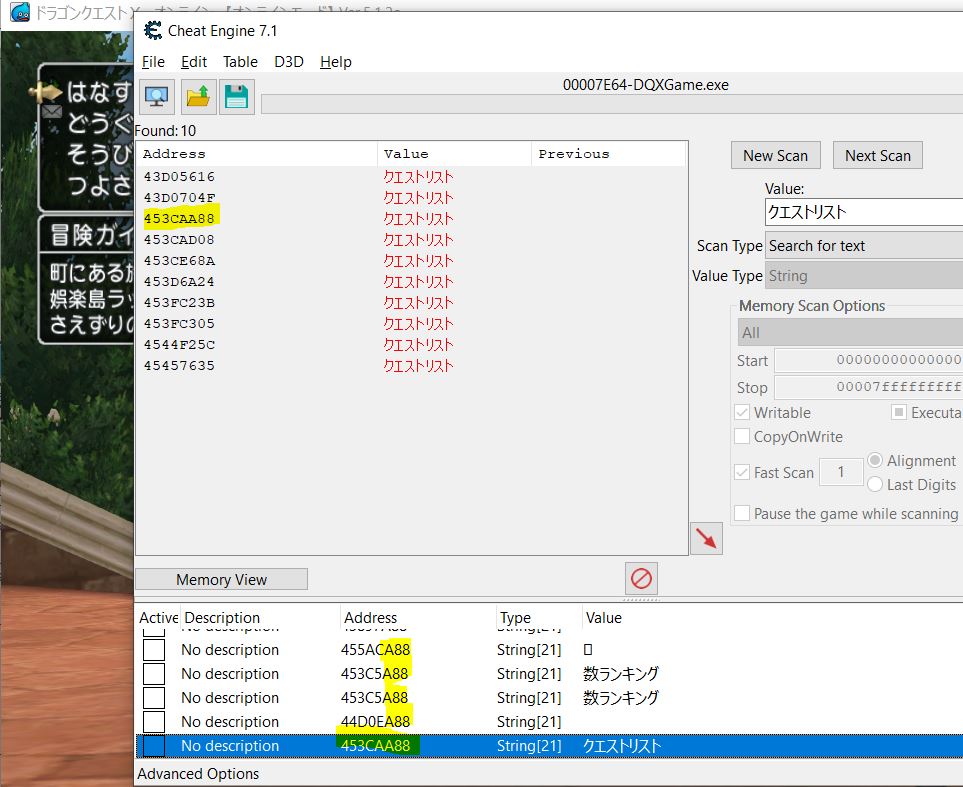Click the Memory View button
Viewport: 963px width, 787px height.
221,580
